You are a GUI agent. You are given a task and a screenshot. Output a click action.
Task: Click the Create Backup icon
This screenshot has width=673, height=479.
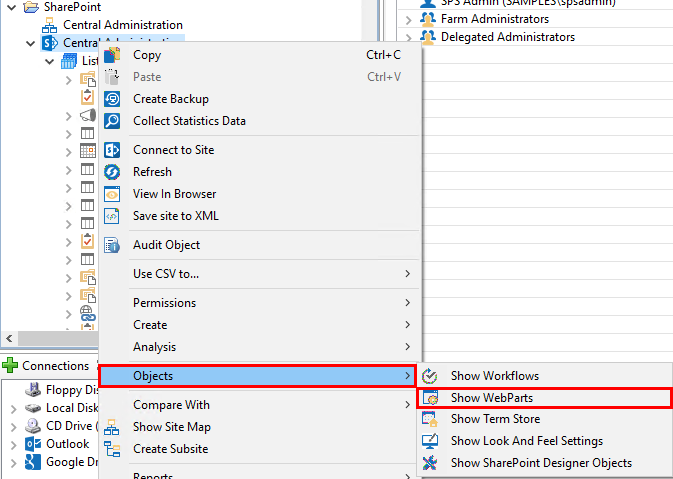113,99
